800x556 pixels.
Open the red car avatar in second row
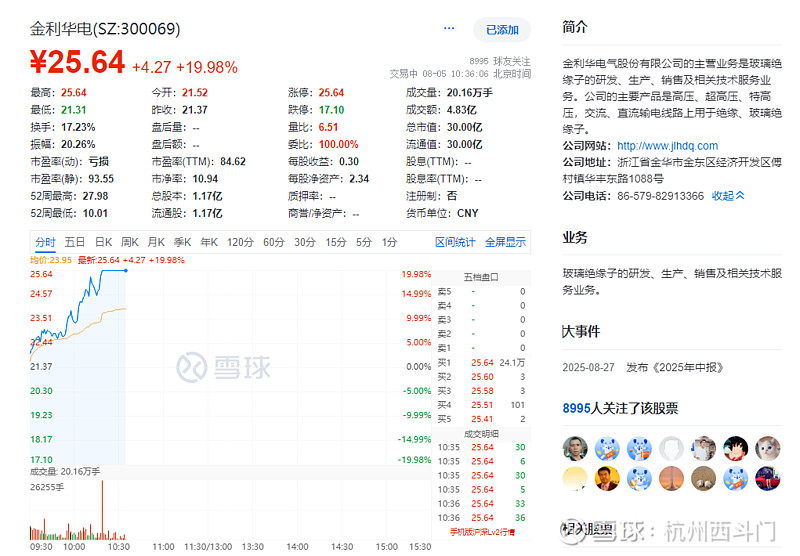pyautogui.click(x=768, y=478)
